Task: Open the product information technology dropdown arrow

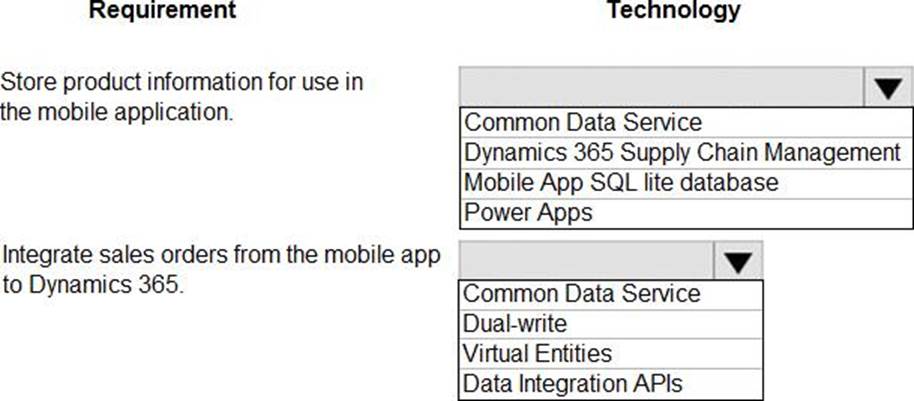Action: tap(886, 87)
